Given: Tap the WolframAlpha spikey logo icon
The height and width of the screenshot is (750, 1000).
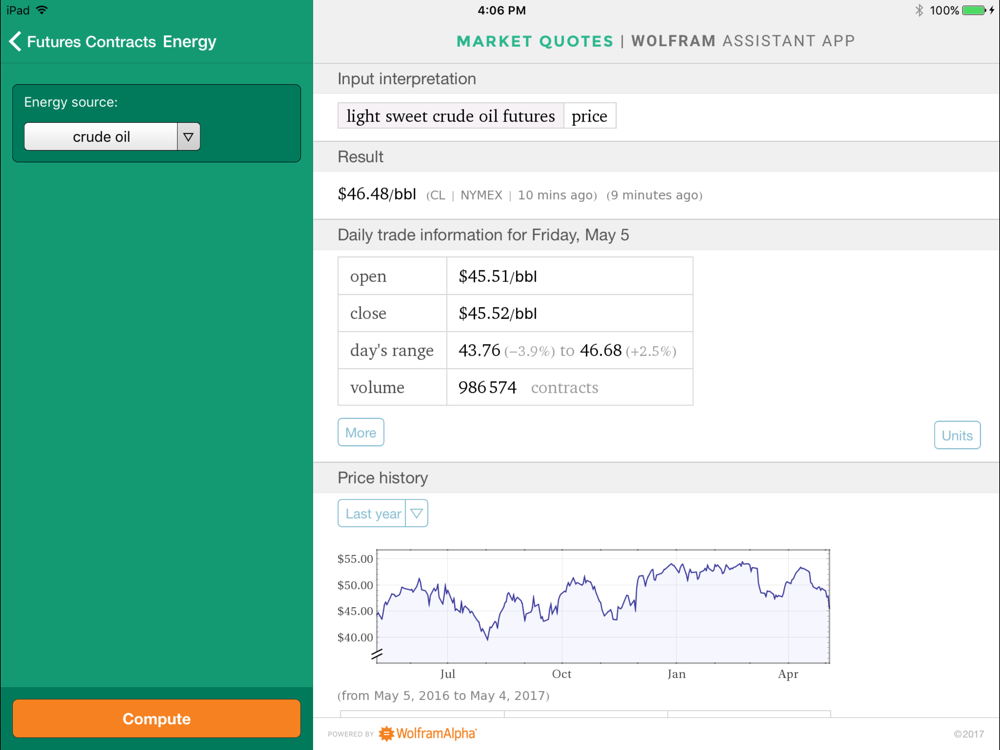Looking at the screenshot, I should (x=386, y=733).
